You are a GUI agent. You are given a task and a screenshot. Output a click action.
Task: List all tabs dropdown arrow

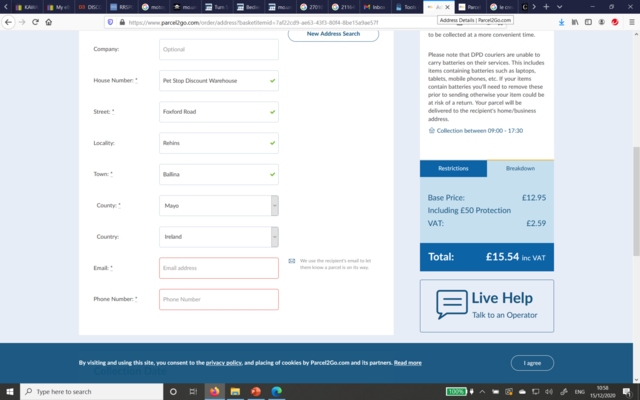[x=560, y=7]
